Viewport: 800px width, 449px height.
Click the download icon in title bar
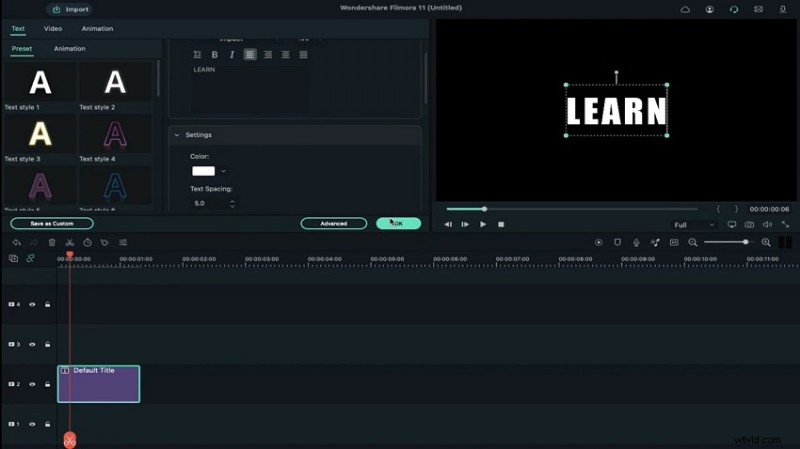(x=783, y=9)
